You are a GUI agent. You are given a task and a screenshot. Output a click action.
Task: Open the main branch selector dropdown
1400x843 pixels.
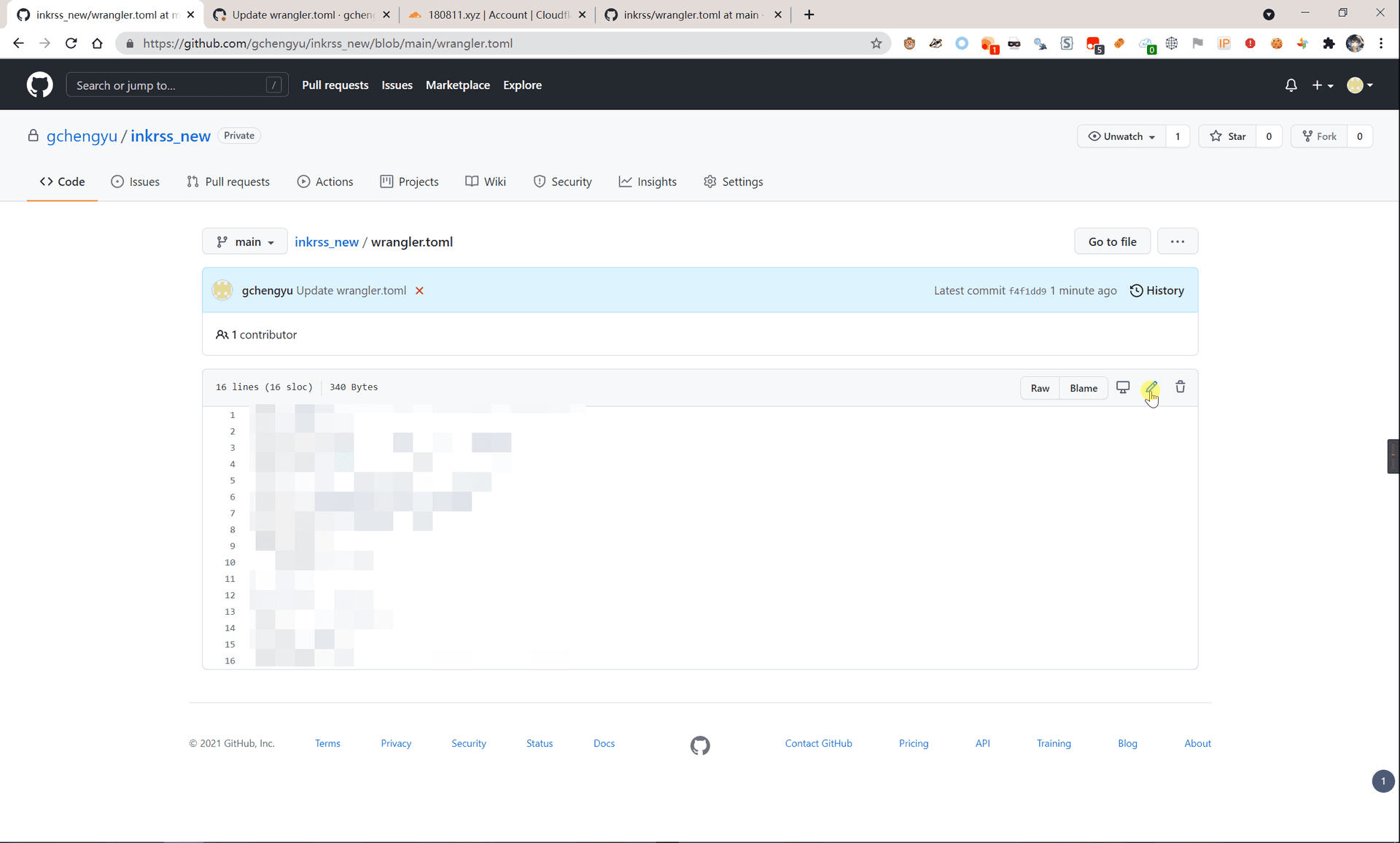tap(245, 241)
